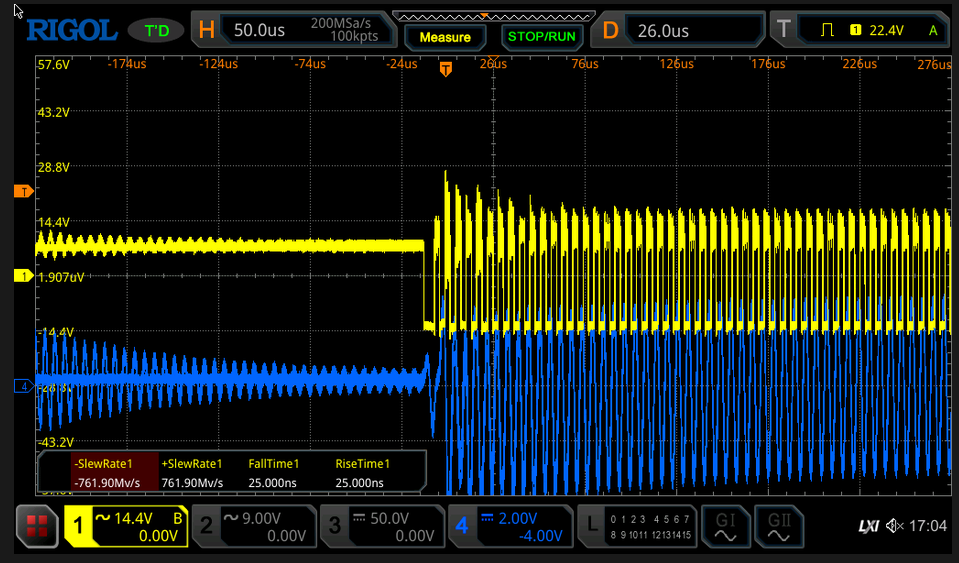Click the orange trigger position marker T
Viewport: 959px width, 563px height.
click(x=446, y=69)
